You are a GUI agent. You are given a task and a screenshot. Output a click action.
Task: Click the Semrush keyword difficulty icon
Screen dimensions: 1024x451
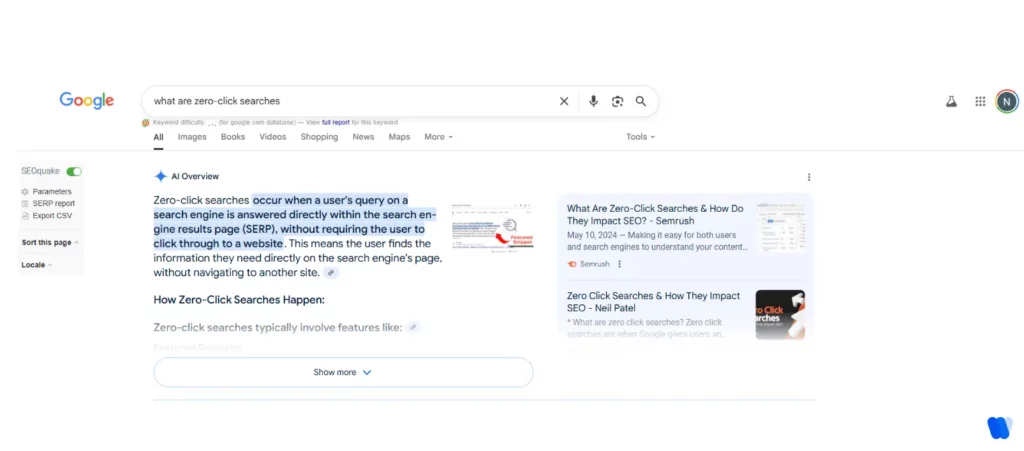coord(146,123)
